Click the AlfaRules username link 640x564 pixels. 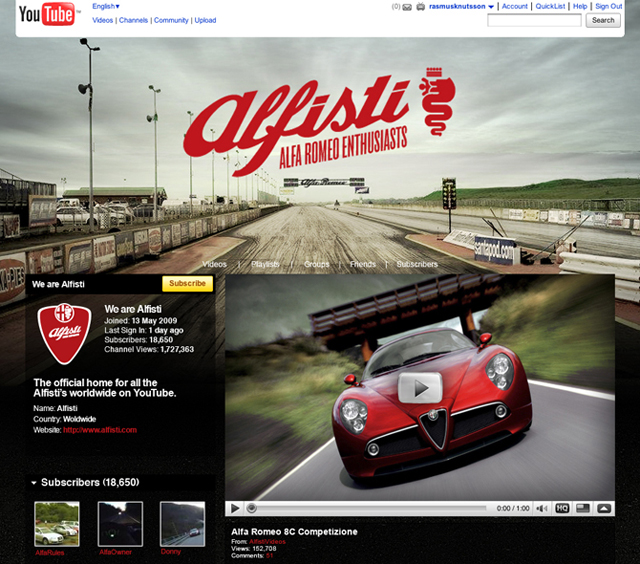coord(50,553)
